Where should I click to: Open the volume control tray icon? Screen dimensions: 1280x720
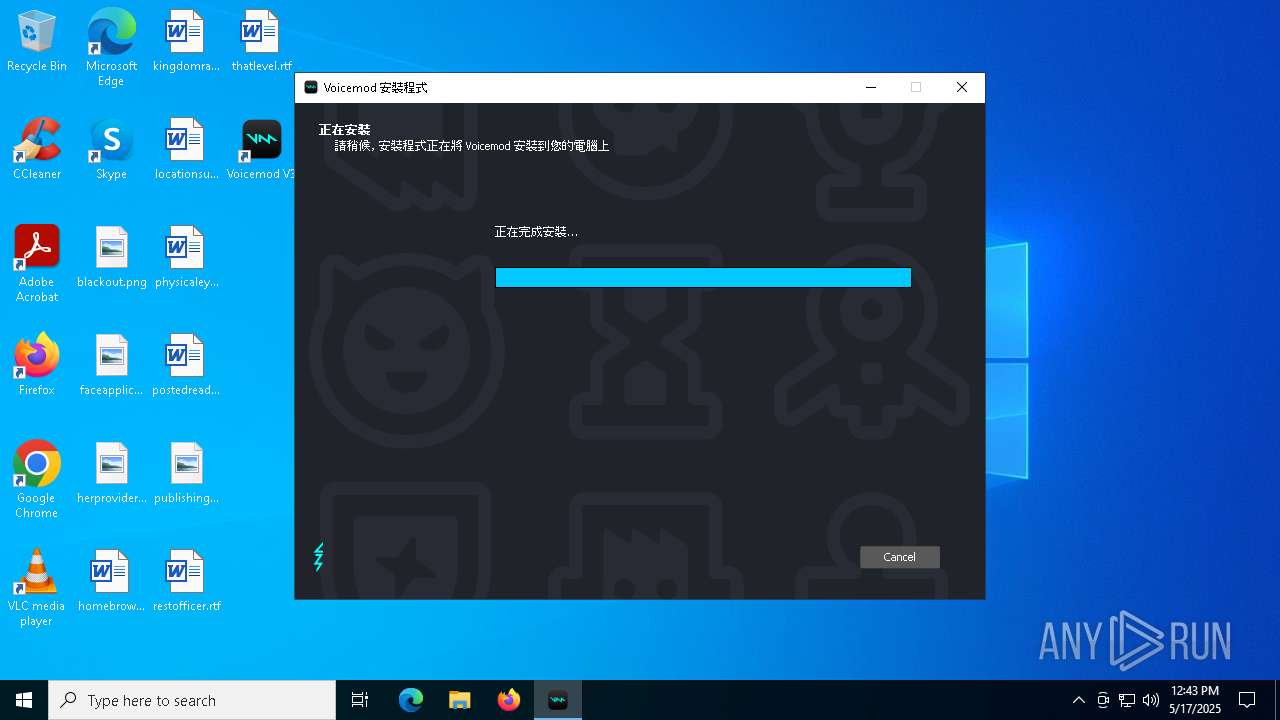tap(1151, 700)
